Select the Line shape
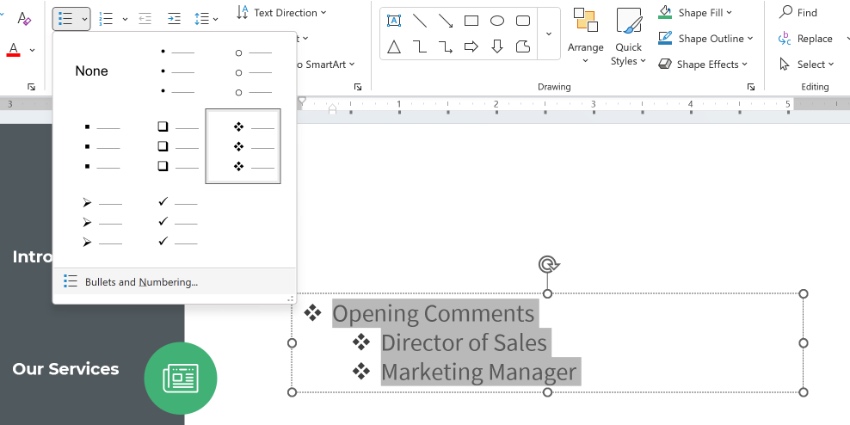Screen dimensions: 850x425 [420, 21]
